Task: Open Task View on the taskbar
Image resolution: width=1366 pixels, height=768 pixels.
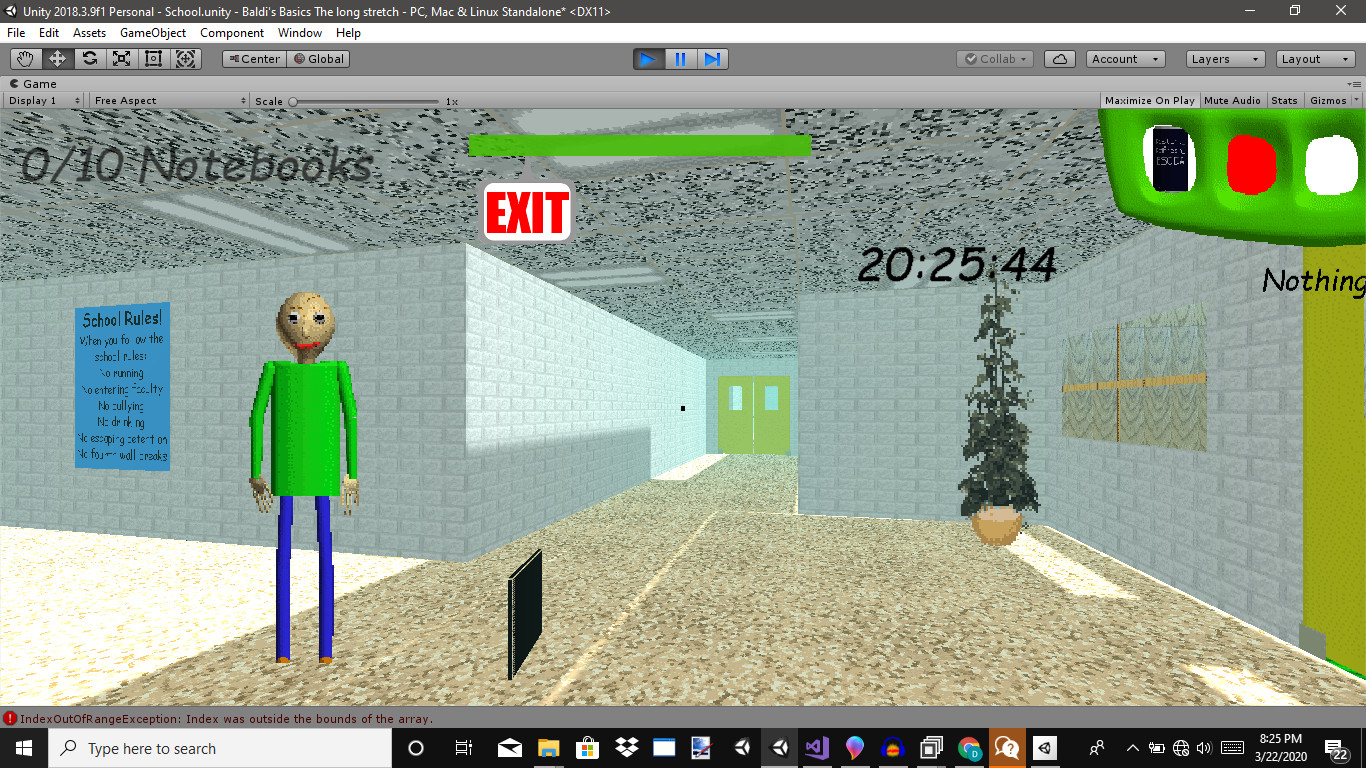Action: coord(463,748)
